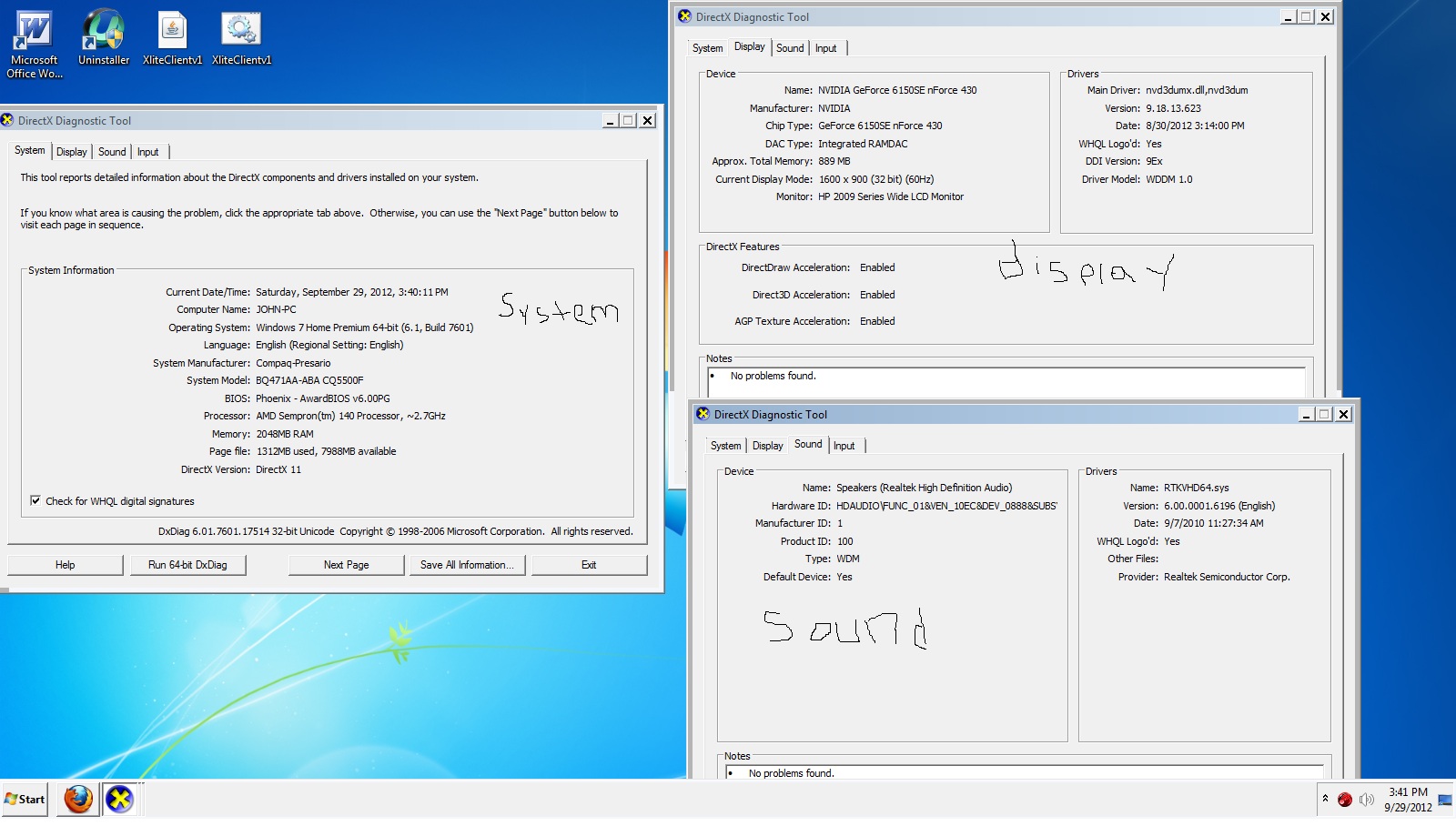Open the red tray notification icon
The image size is (1456, 826).
point(1344,800)
